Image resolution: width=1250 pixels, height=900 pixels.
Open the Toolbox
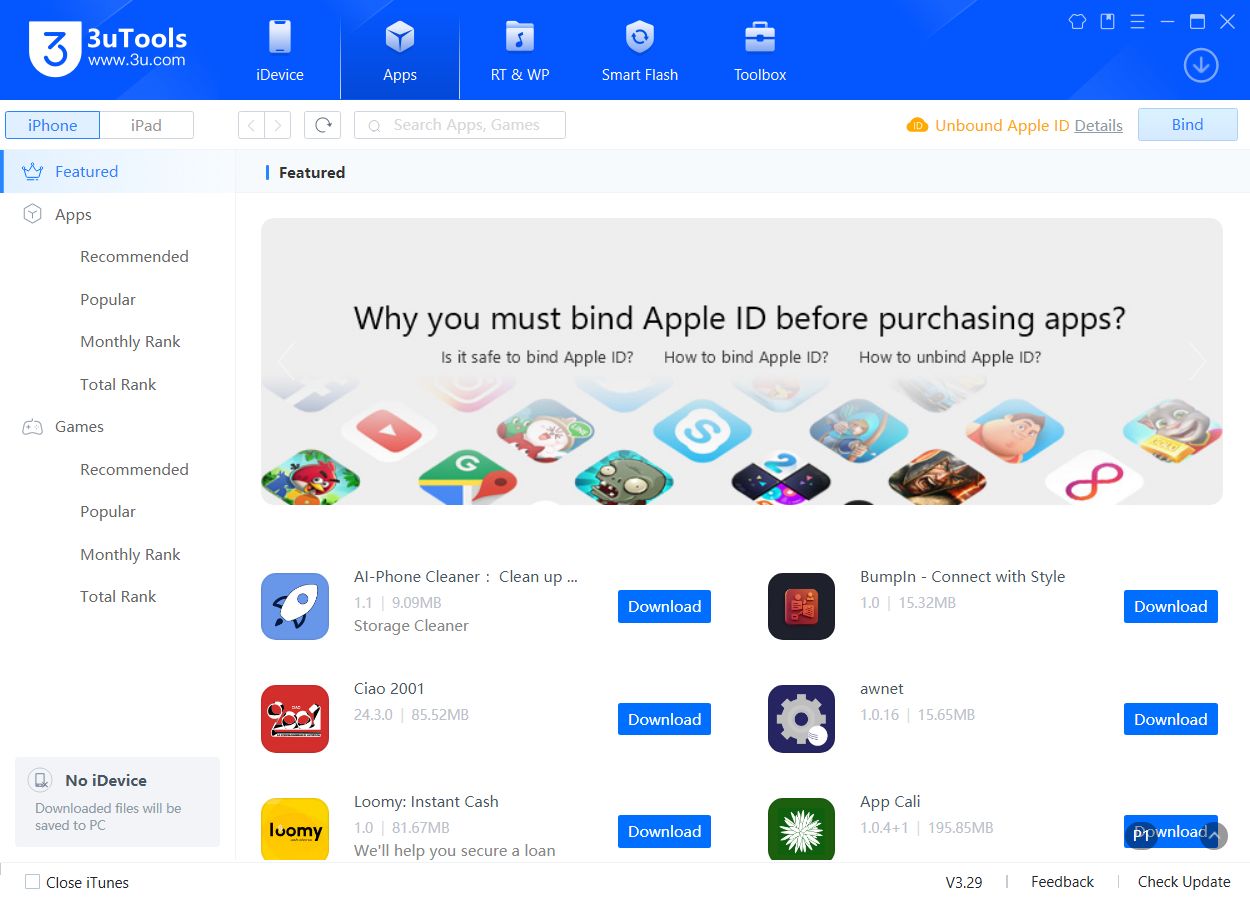pos(760,50)
